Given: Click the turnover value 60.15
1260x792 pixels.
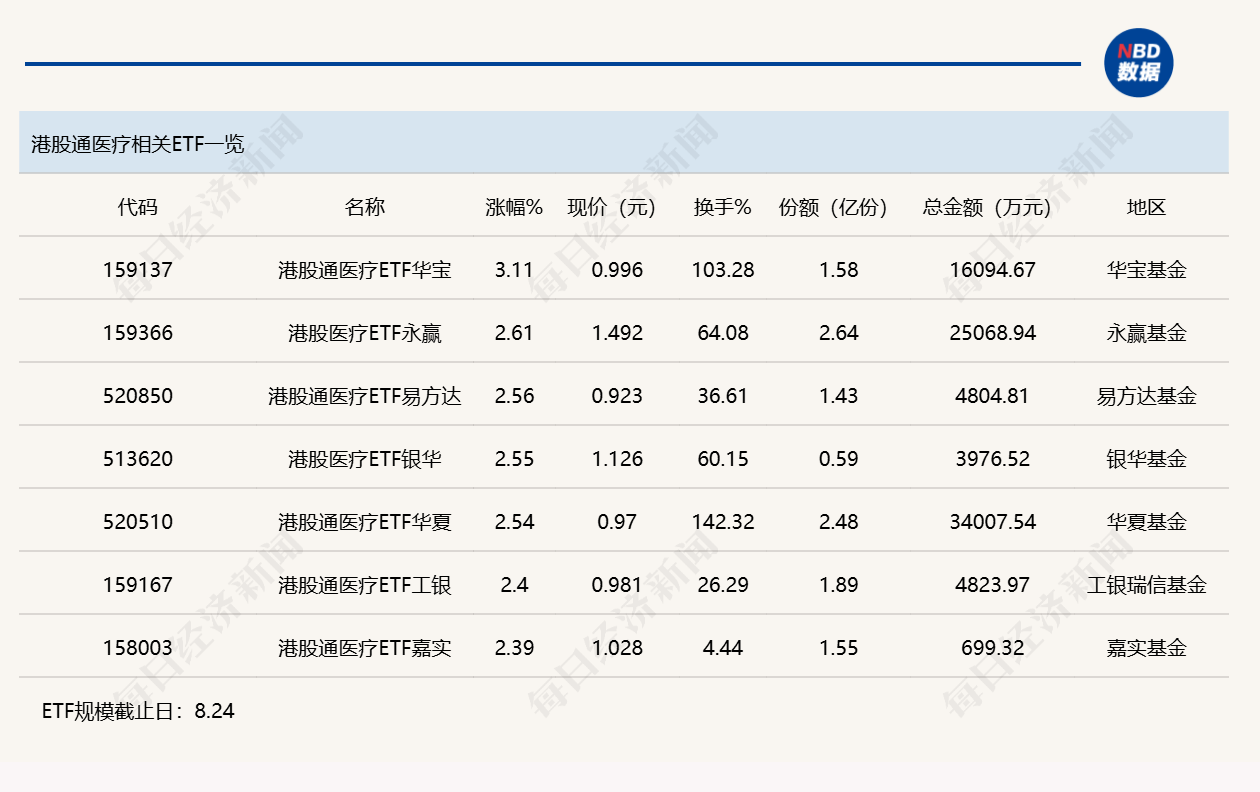Looking at the screenshot, I should pyautogui.click(x=723, y=459).
